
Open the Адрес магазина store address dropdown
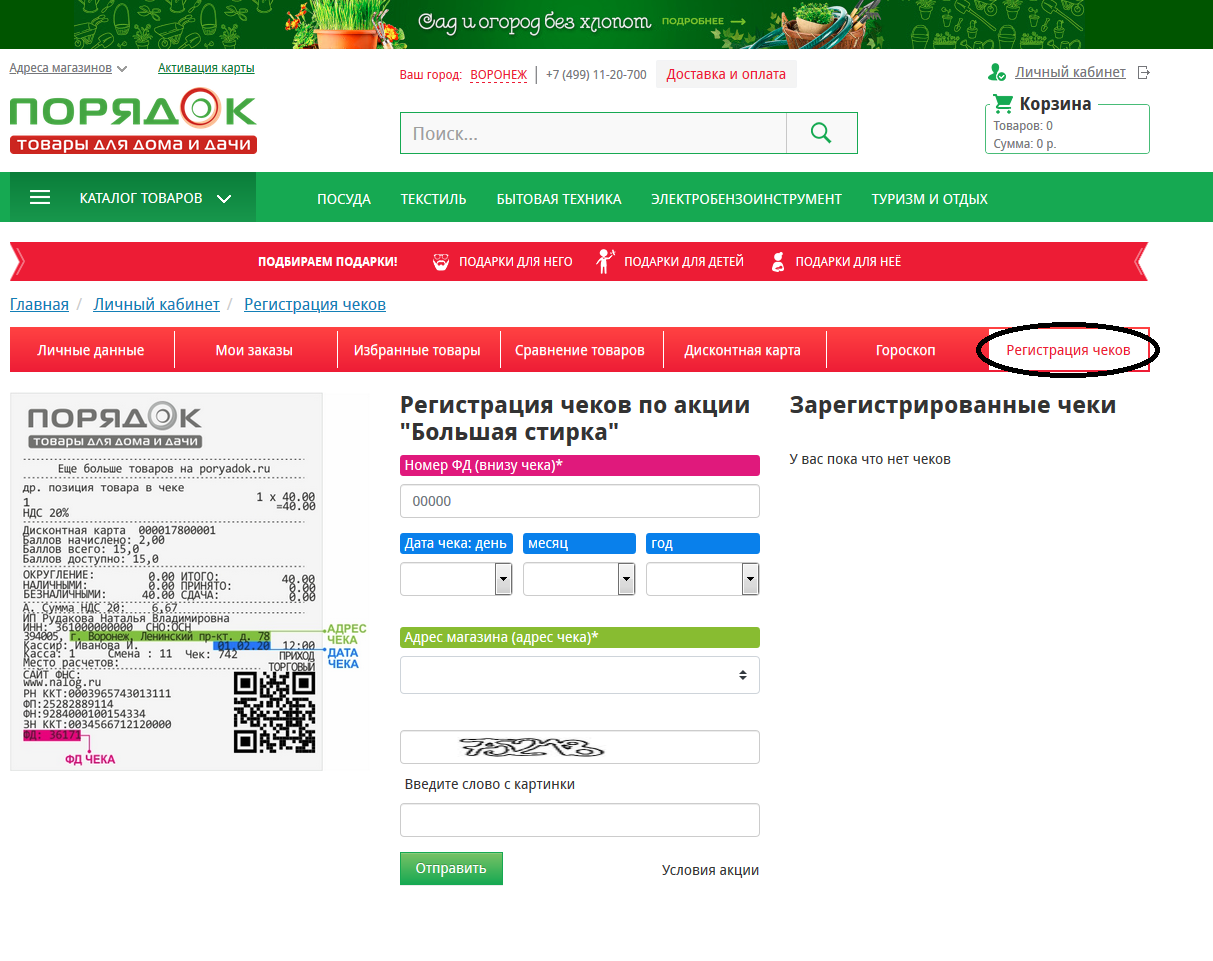click(x=579, y=675)
